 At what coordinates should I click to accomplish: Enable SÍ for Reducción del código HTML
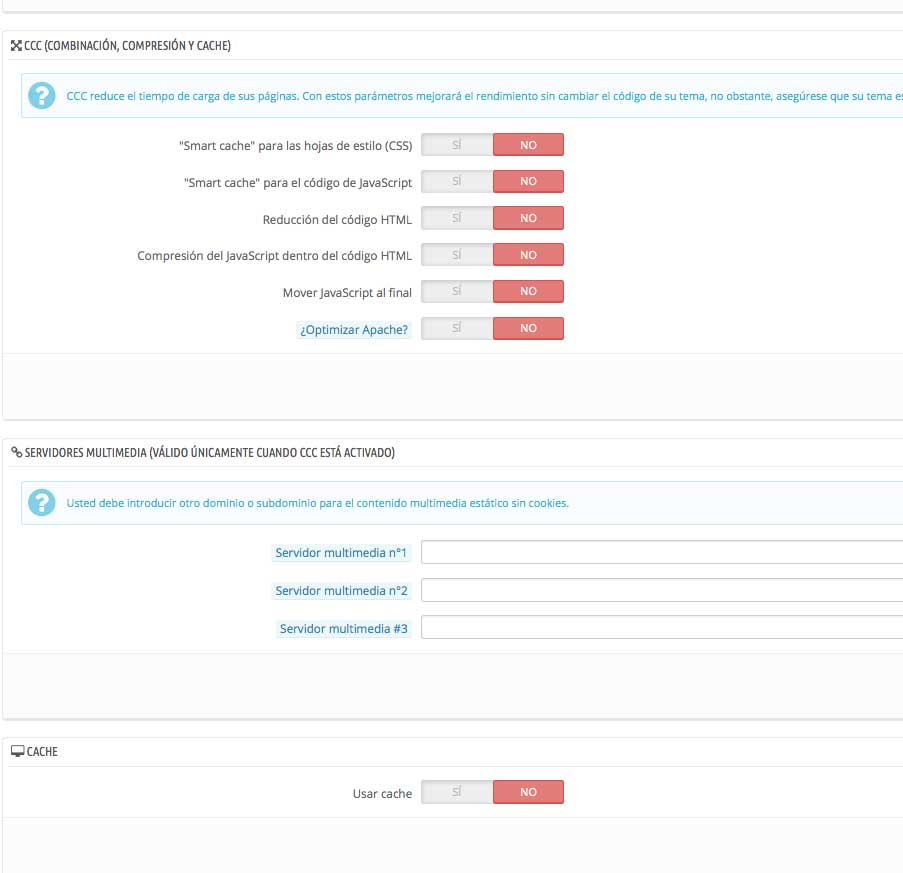(457, 218)
